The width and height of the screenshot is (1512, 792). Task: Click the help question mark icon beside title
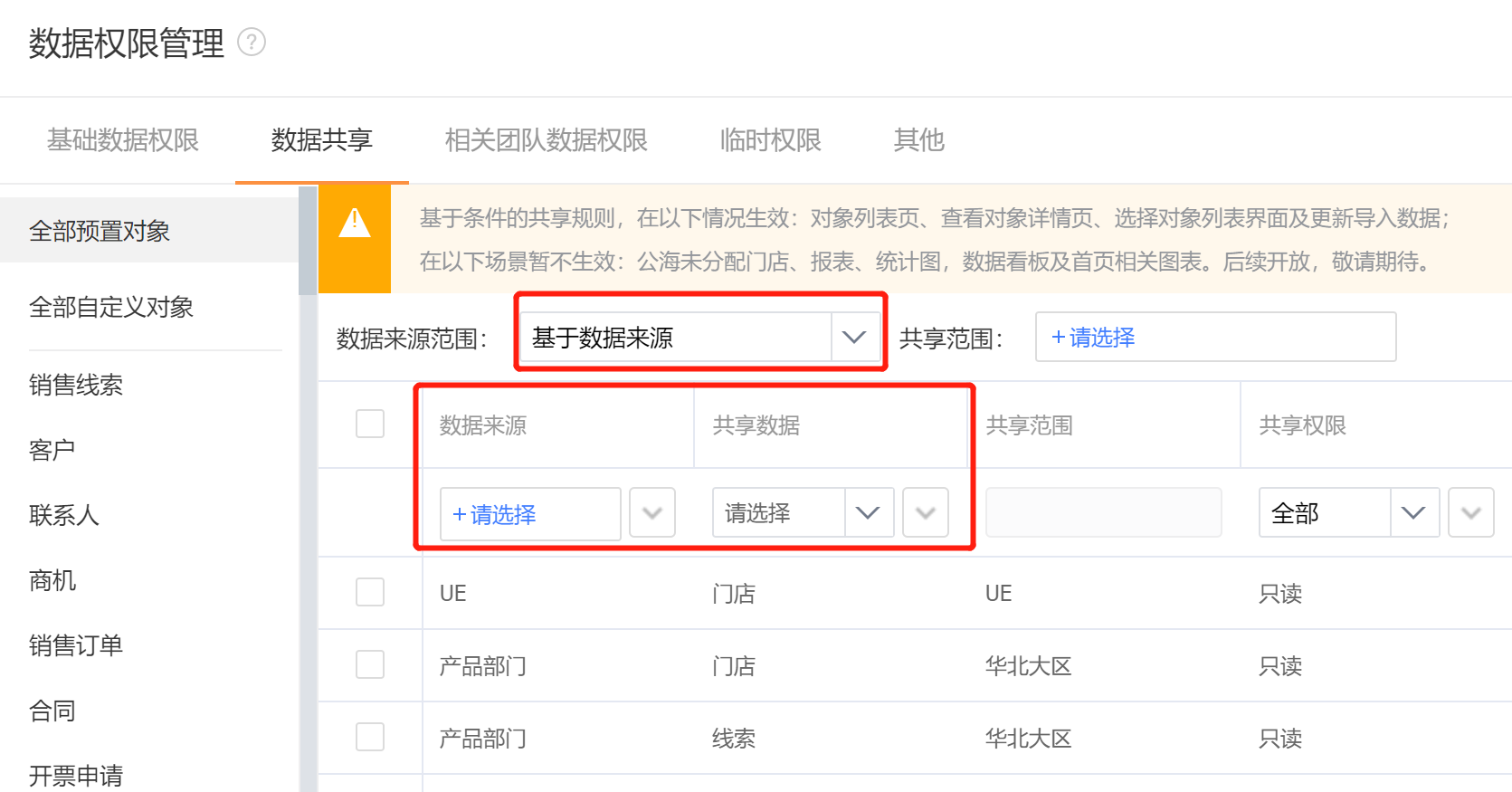[x=252, y=43]
